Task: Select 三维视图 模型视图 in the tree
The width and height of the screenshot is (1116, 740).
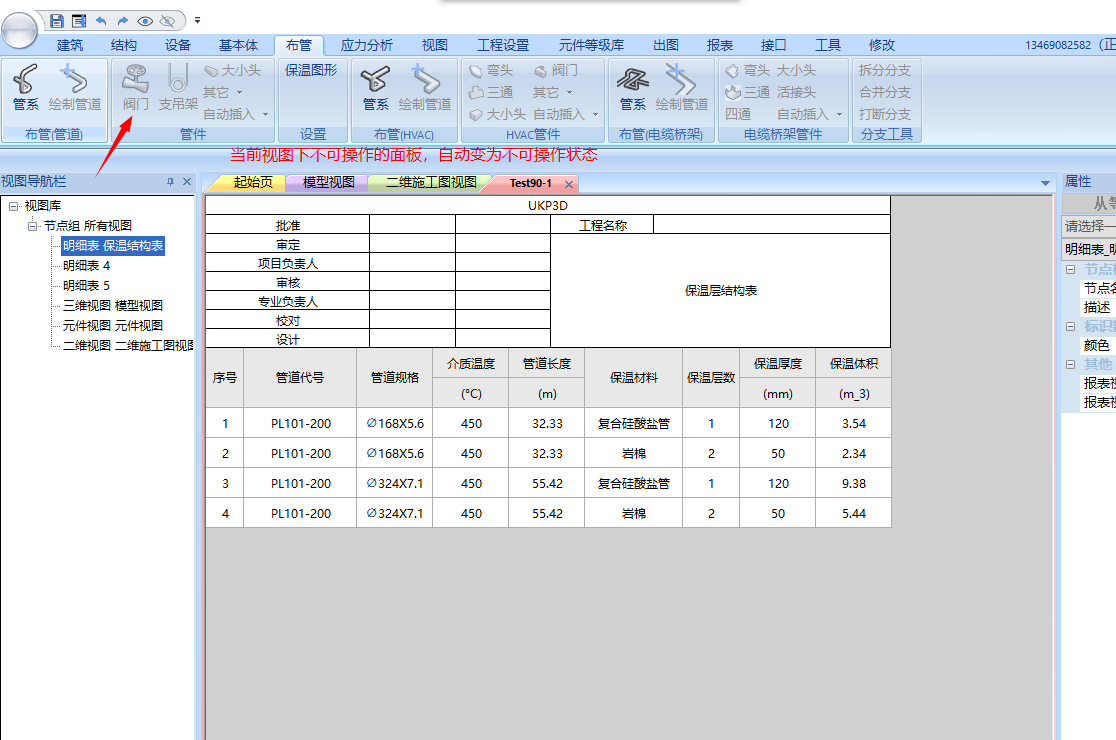Action: click(x=112, y=306)
